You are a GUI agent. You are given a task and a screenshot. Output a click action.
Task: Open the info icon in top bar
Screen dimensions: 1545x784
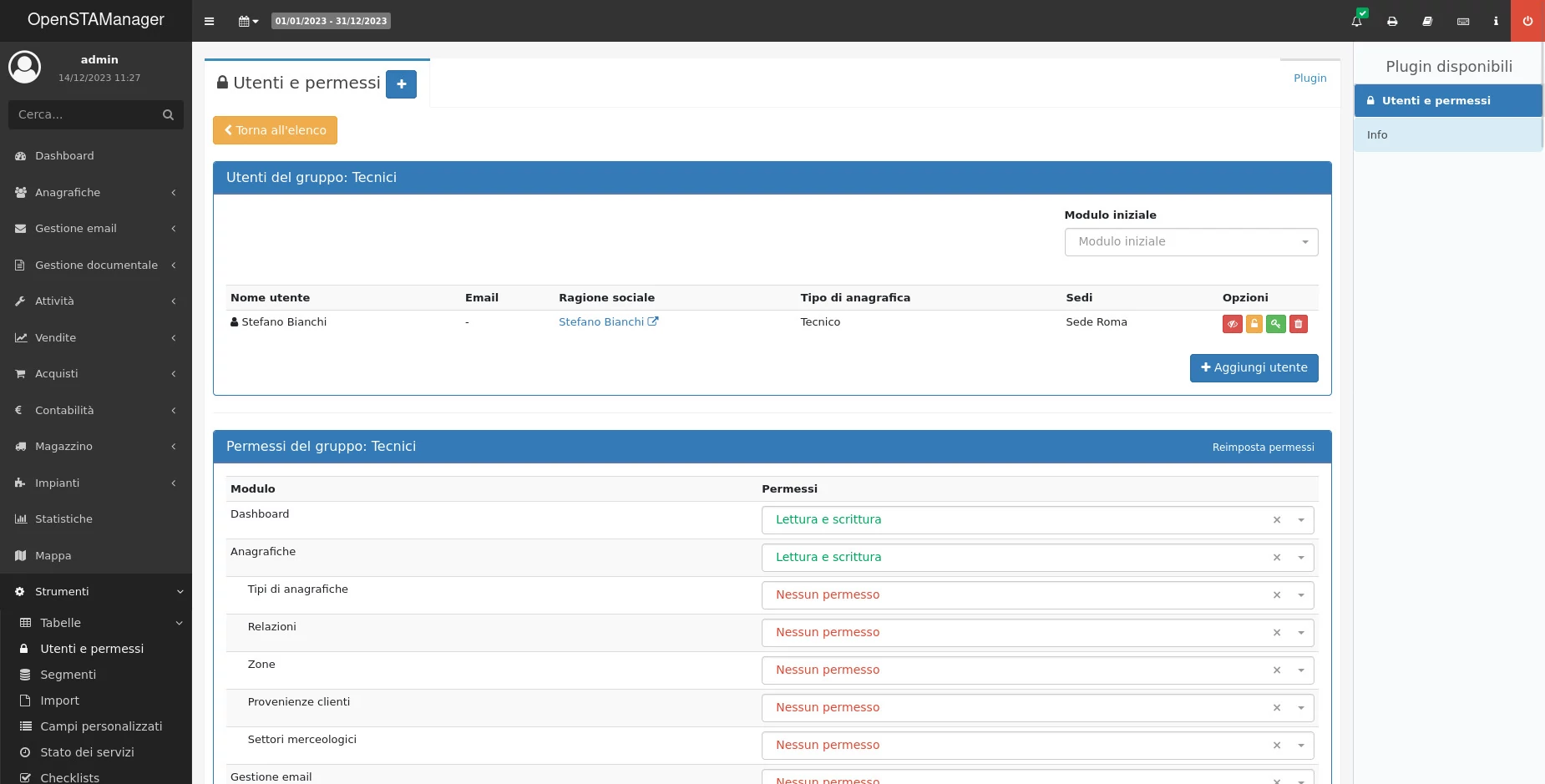click(x=1496, y=21)
